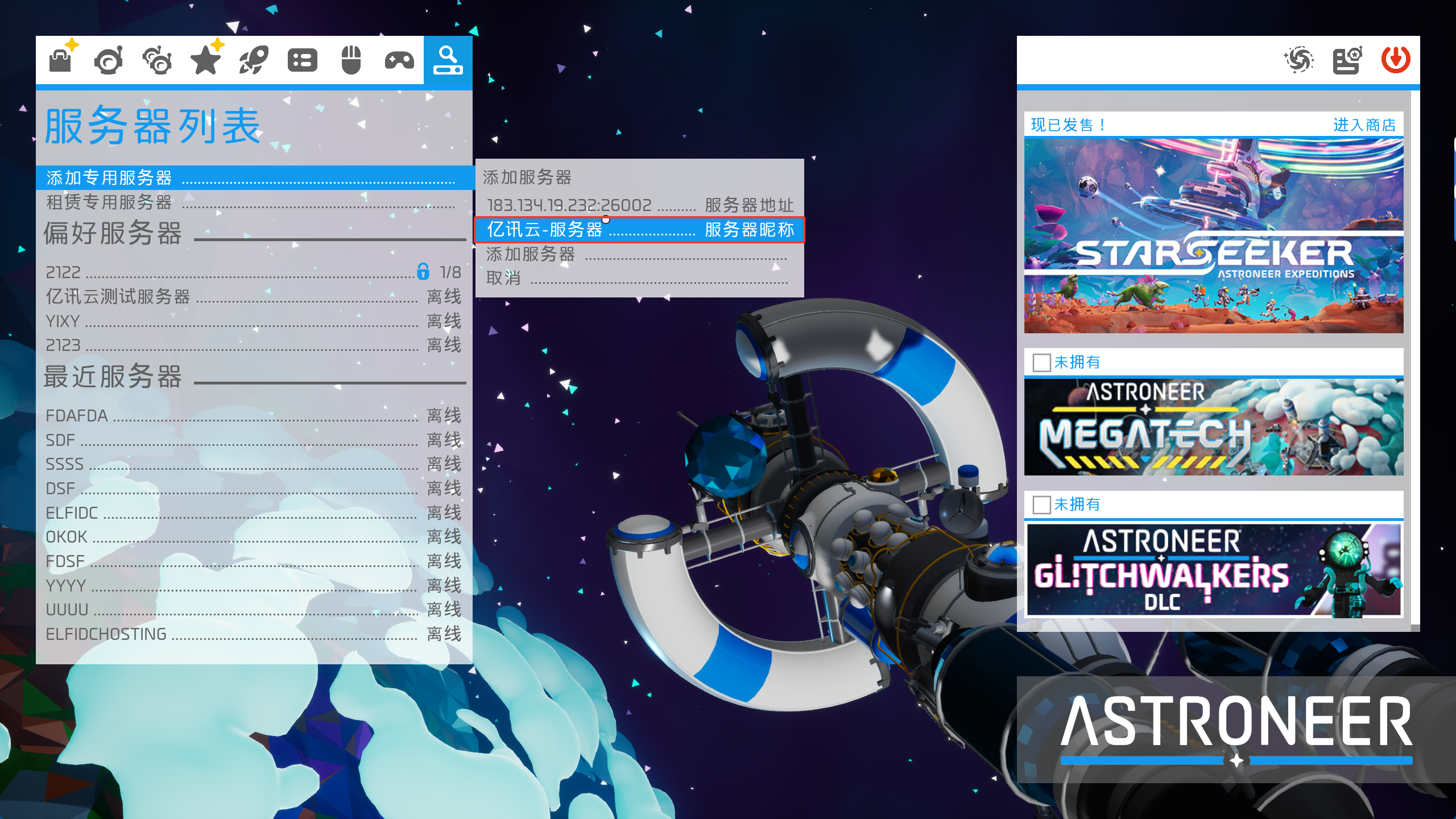The image size is (1456, 819).
Task: Click the lock icon on server 2122
Action: point(423,271)
